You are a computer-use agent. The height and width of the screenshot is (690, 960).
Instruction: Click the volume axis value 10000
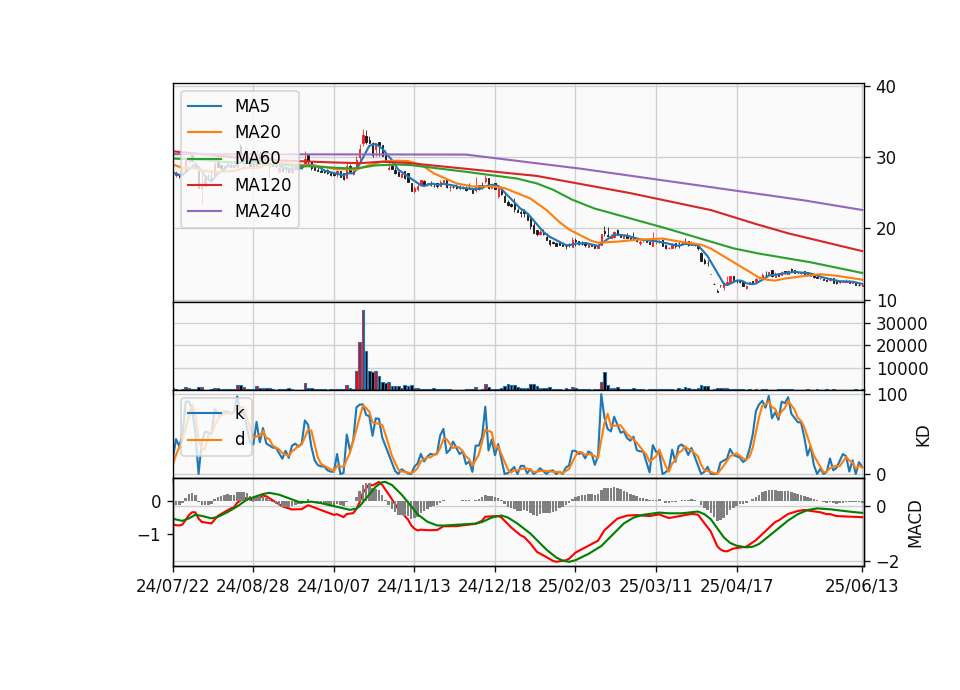point(902,369)
